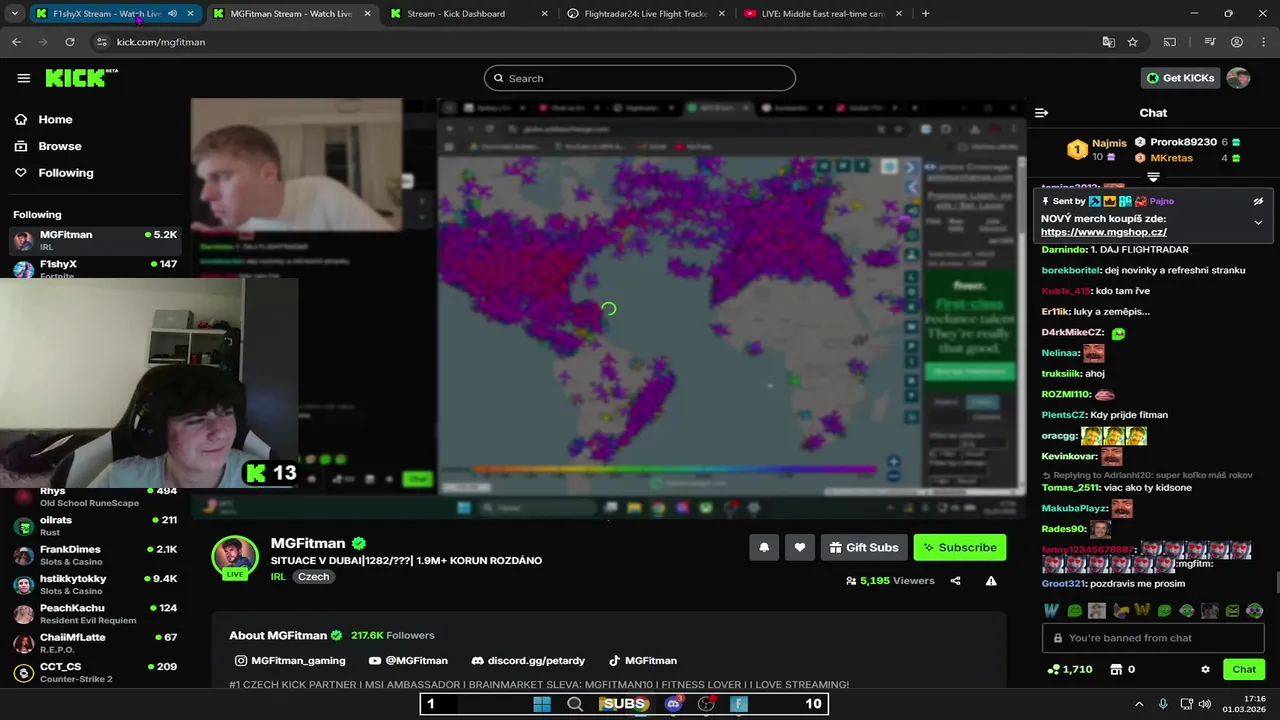Click the green Subscribe button
1280x720 pixels.
(960, 547)
